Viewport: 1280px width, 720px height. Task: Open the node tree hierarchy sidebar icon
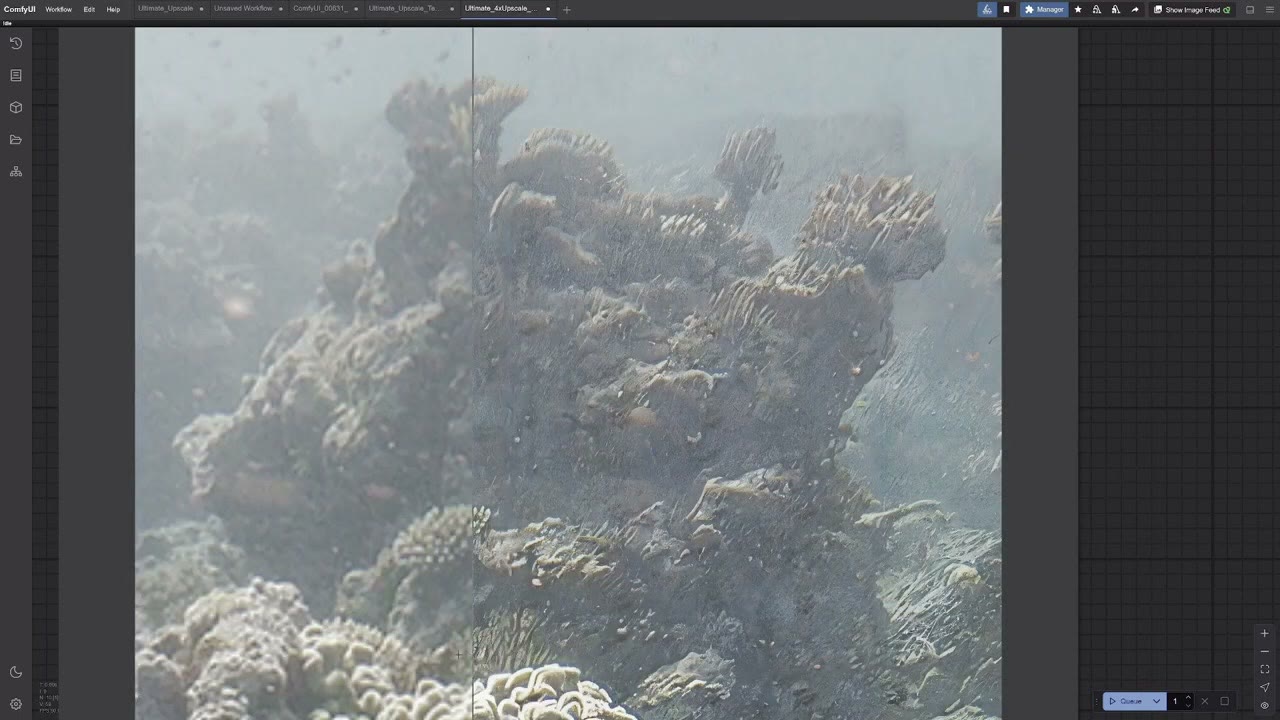(x=16, y=171)
